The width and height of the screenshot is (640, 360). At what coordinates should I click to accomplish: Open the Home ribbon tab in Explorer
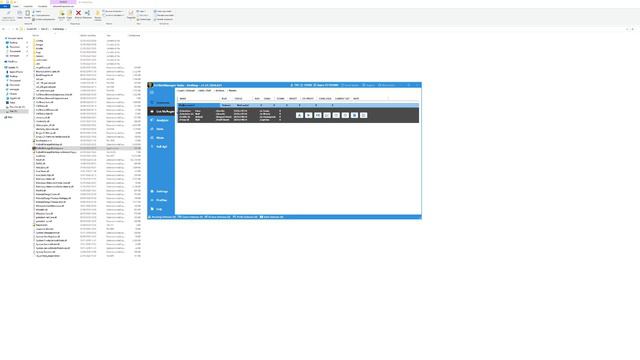[16, 7]
